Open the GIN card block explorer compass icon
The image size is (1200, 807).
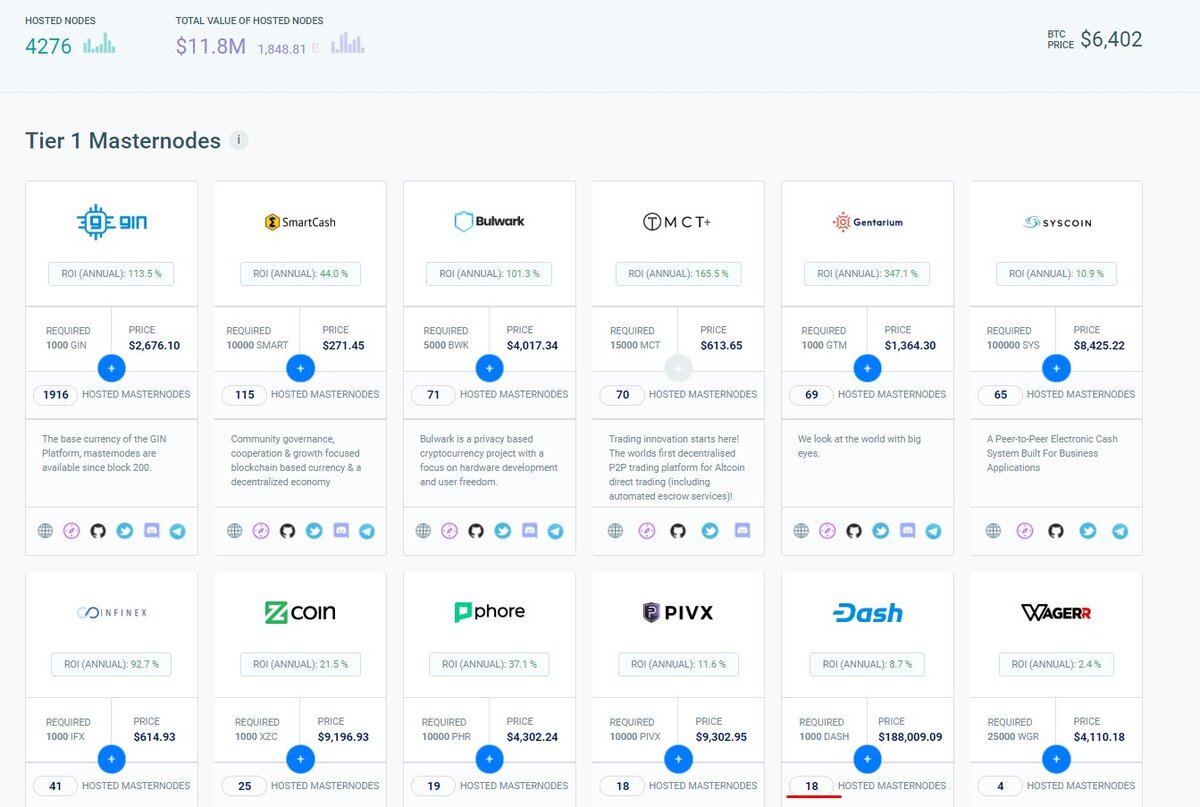(71, 532)
